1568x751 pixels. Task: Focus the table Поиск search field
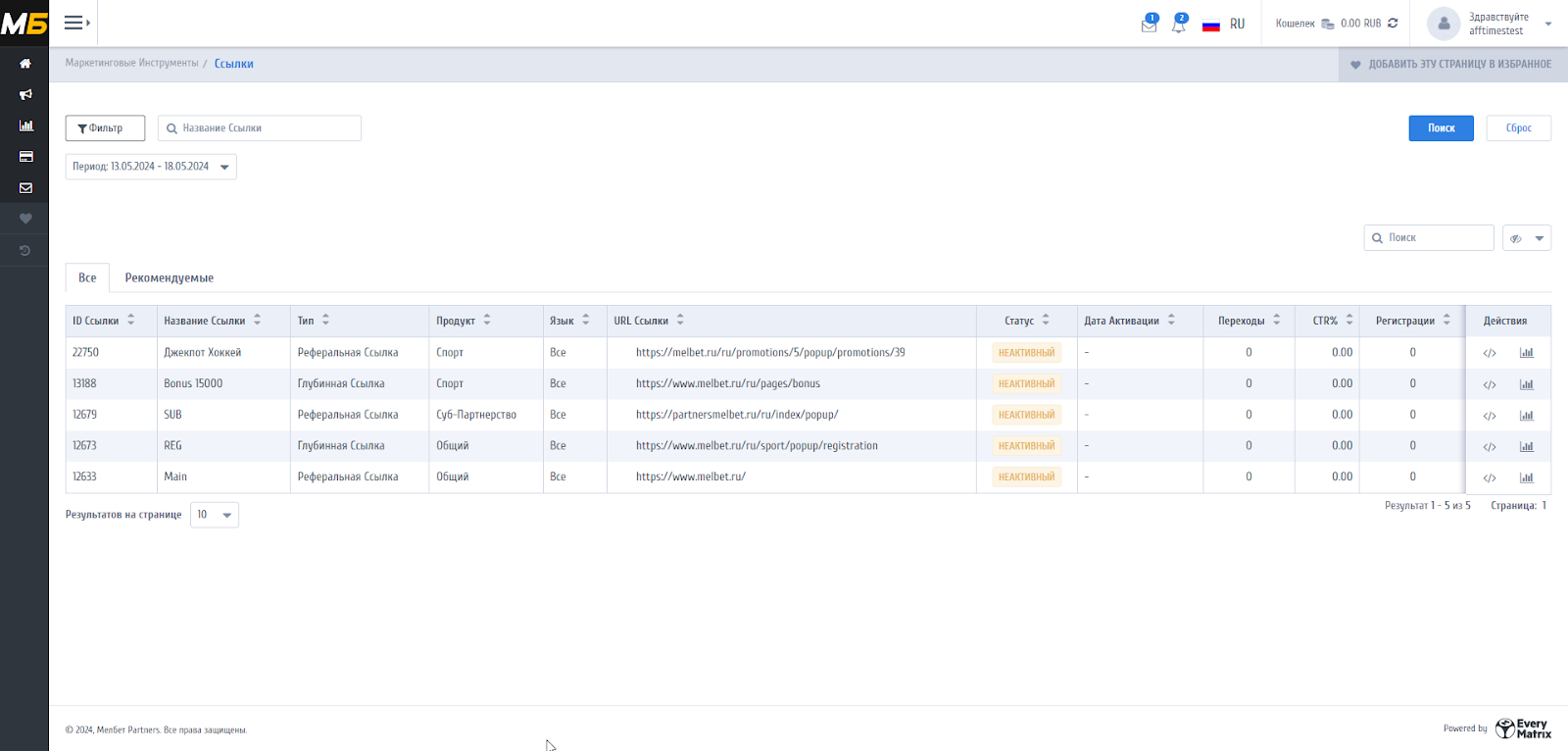(1429, 238)
